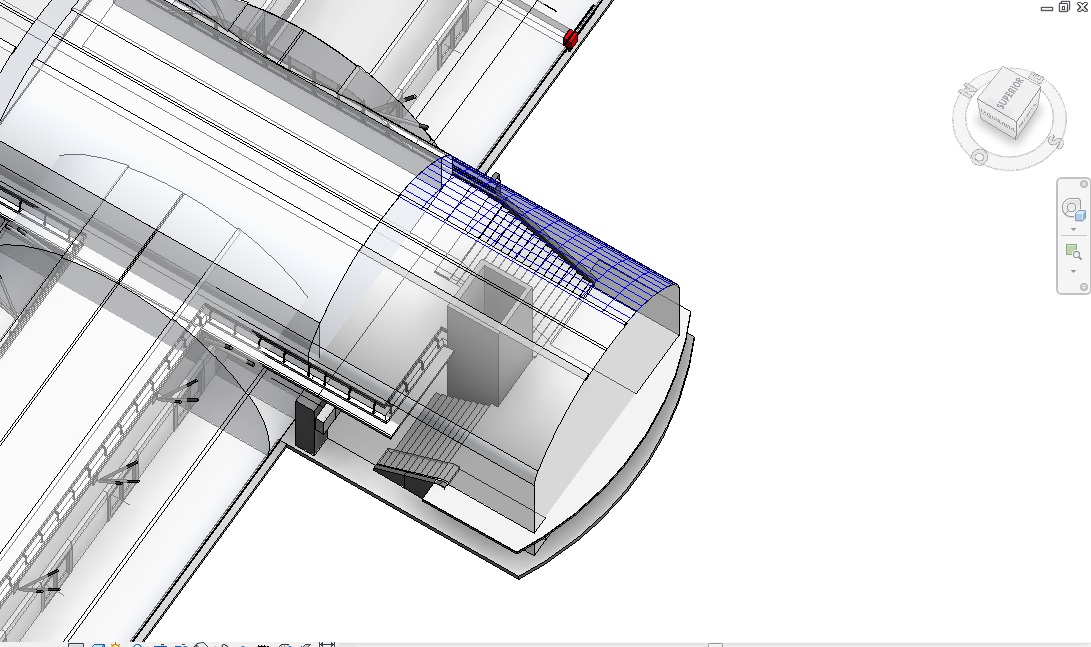Select the blue highlighted curved roof panel

(x=557, y=233)
